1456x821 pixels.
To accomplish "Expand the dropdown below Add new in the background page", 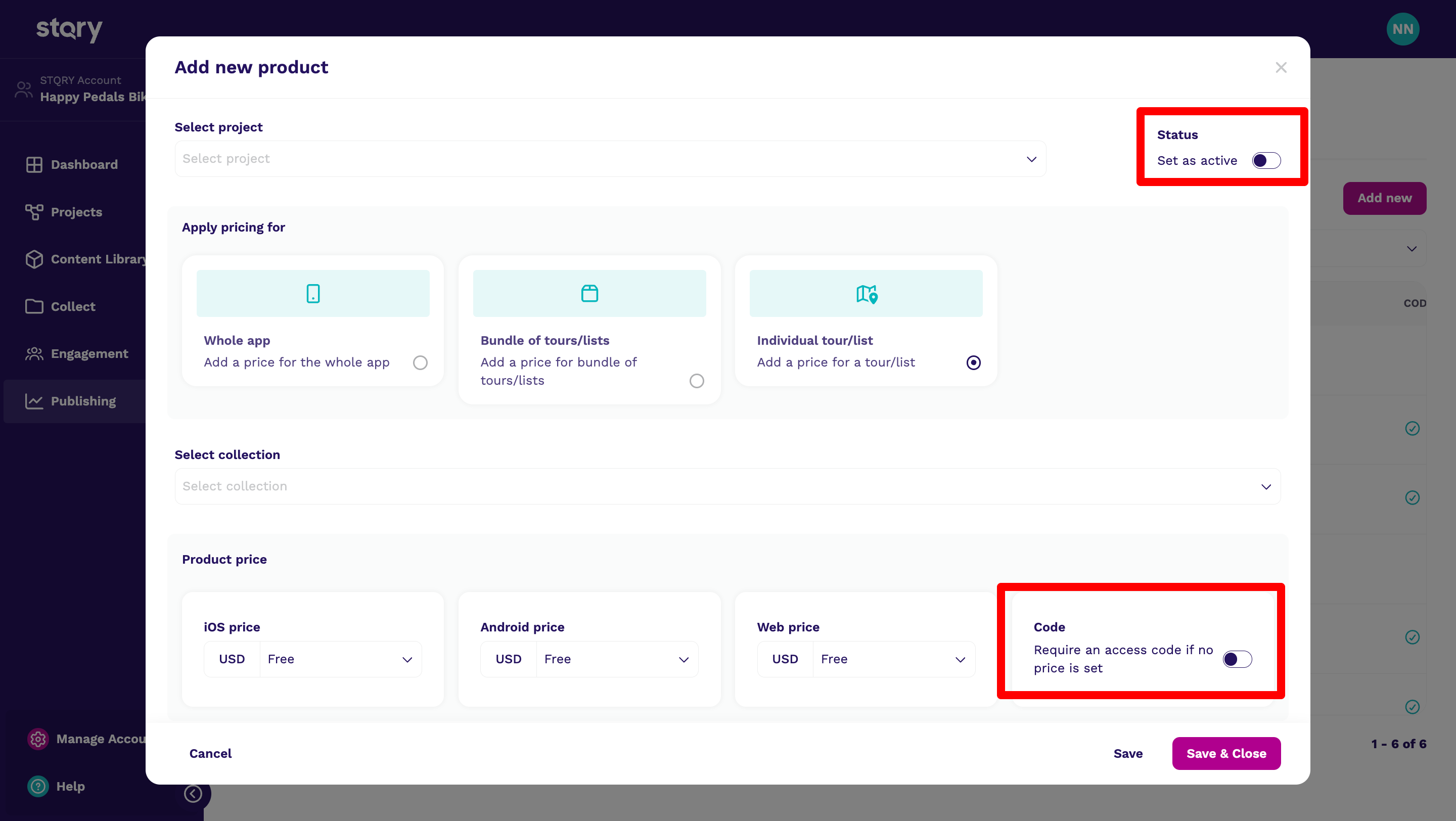I will (1412, 249).
